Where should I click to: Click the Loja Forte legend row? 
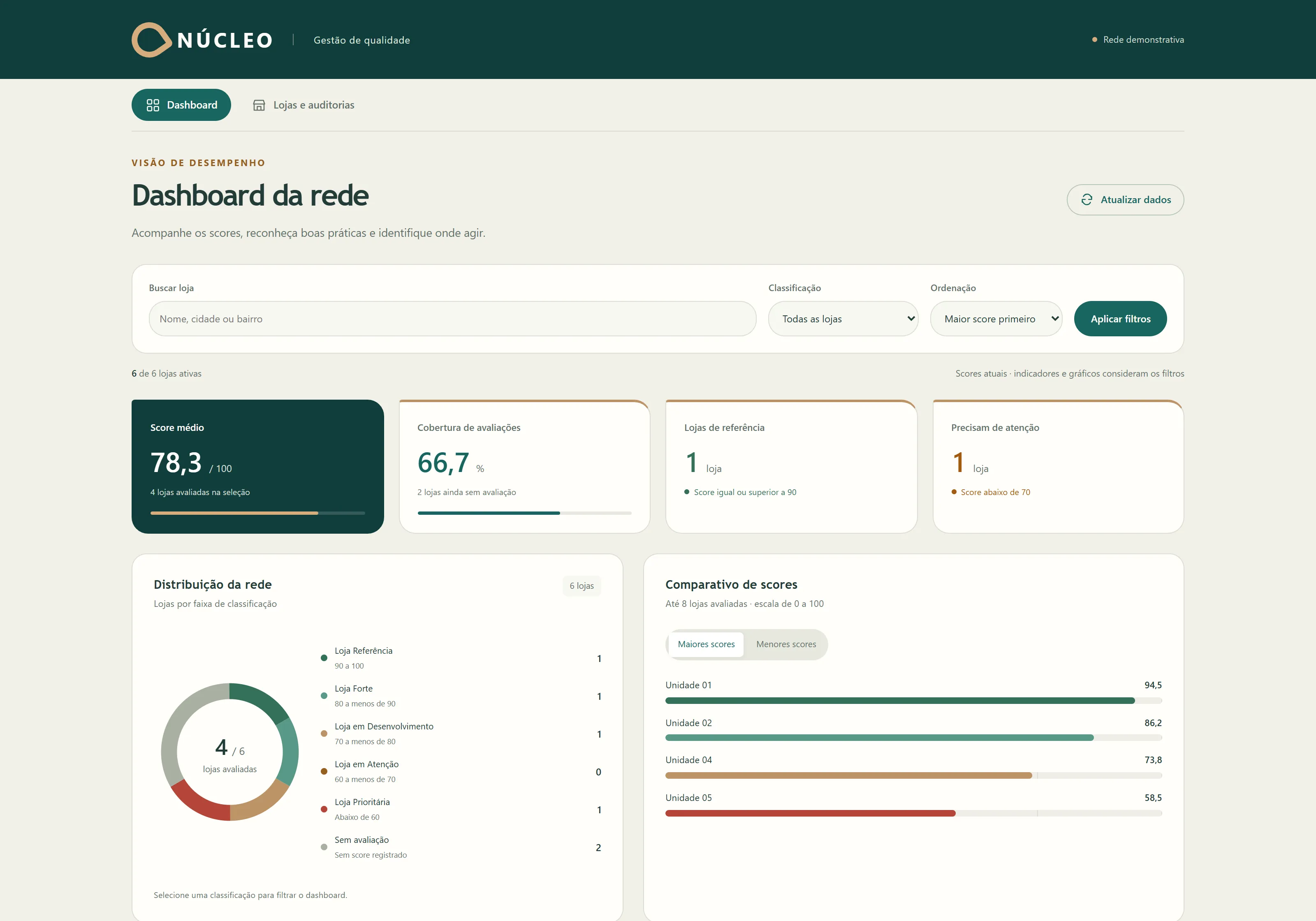click(461, 696)
